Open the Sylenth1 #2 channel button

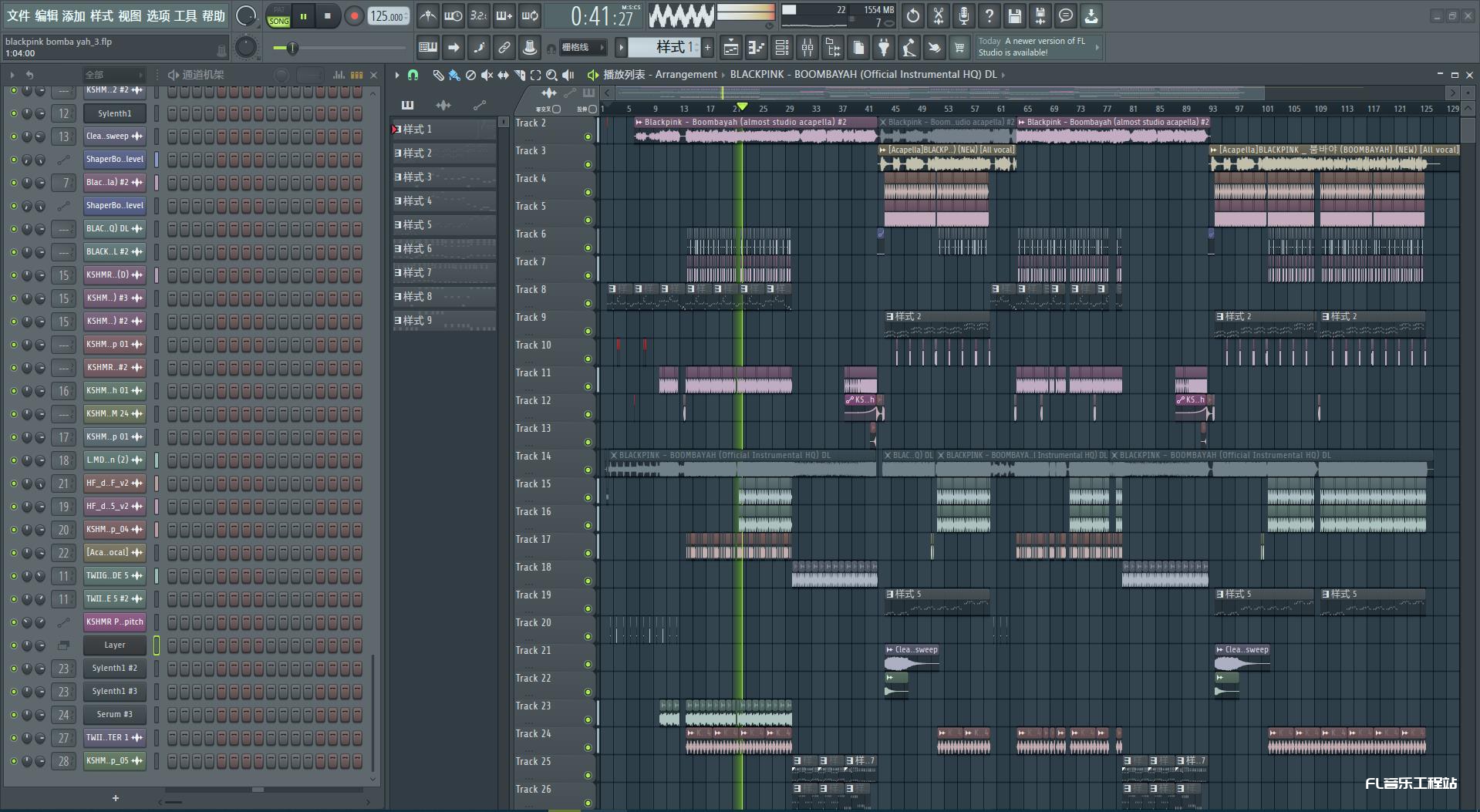pyautogui.click(x=114, y=669)
